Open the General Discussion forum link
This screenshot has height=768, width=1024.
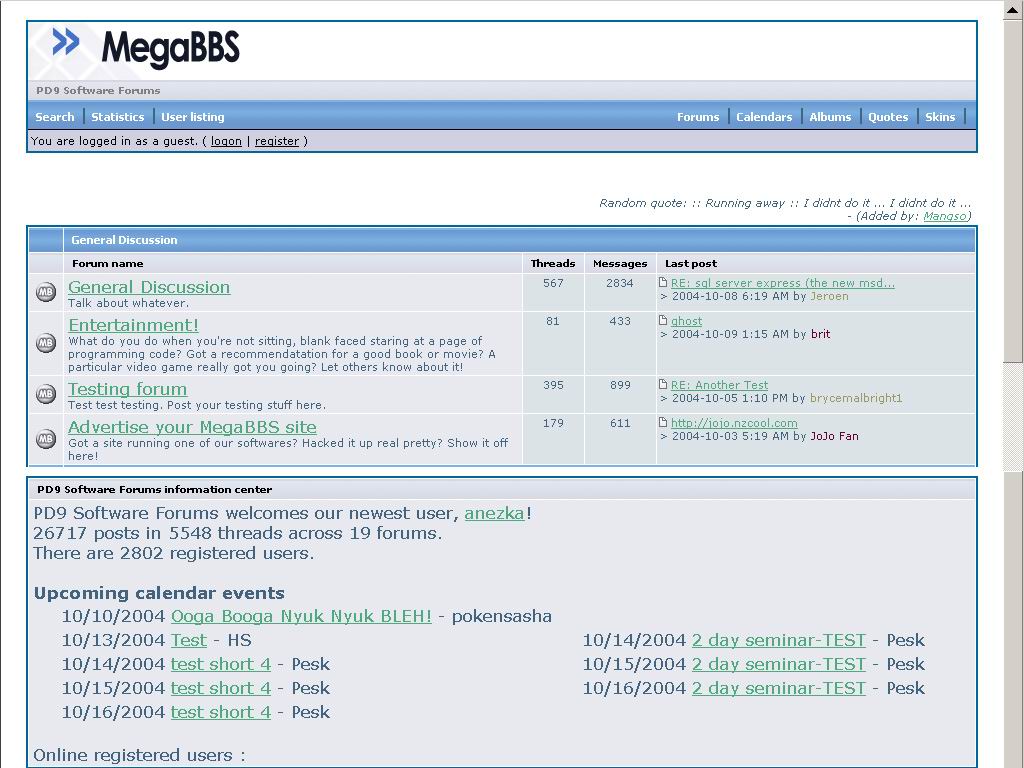tap(149, 287)
